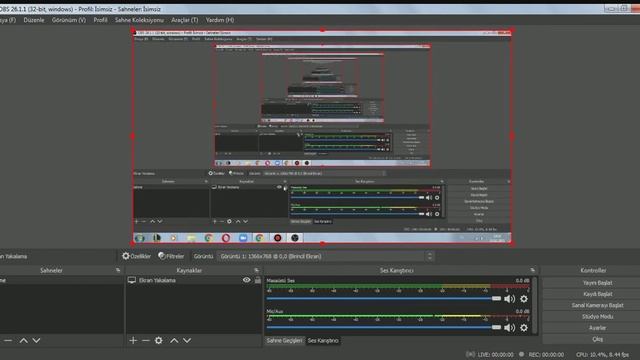The image size is (640, 360).
Task: Open the Profil menu
Action: click(100, 20)
